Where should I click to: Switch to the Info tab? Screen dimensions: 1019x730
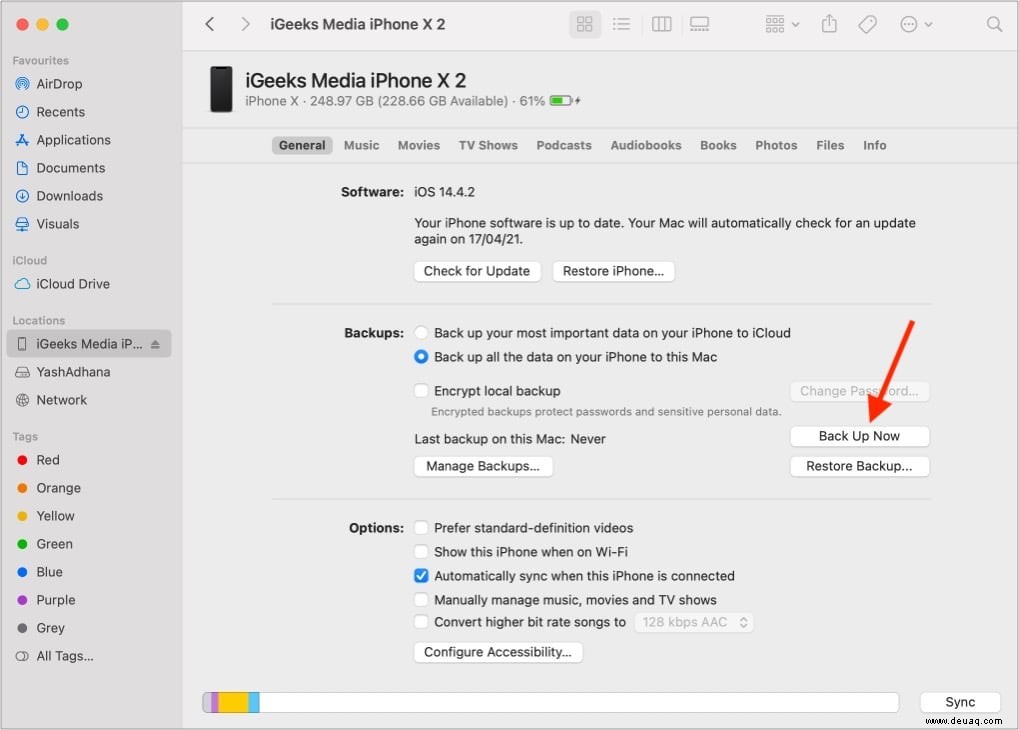click(x=874, y=145)
